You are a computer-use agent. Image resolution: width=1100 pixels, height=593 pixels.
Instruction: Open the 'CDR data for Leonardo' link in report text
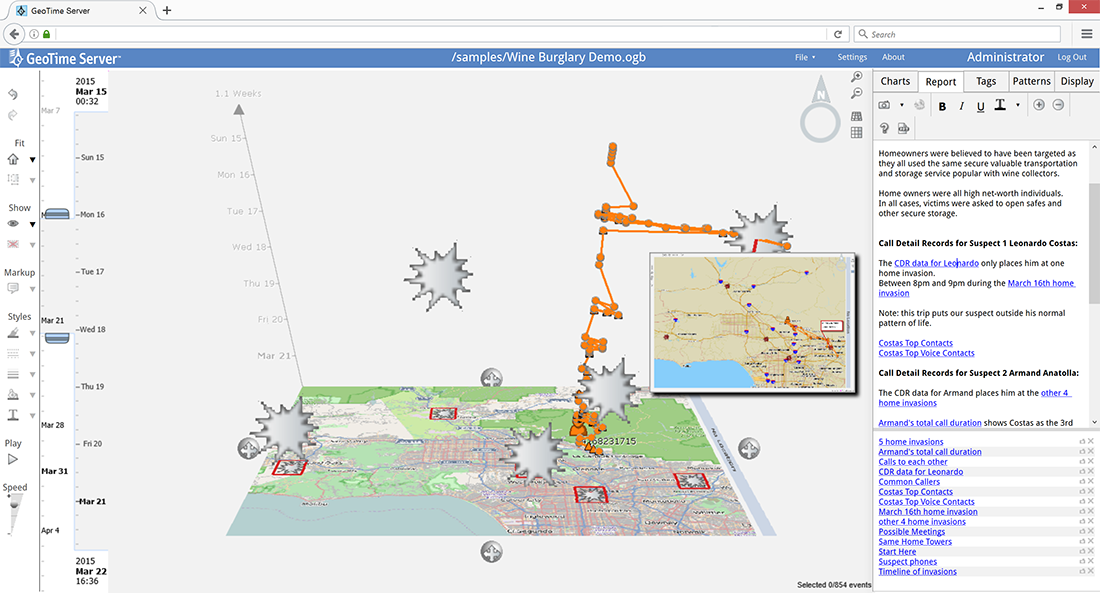point(936,263)
